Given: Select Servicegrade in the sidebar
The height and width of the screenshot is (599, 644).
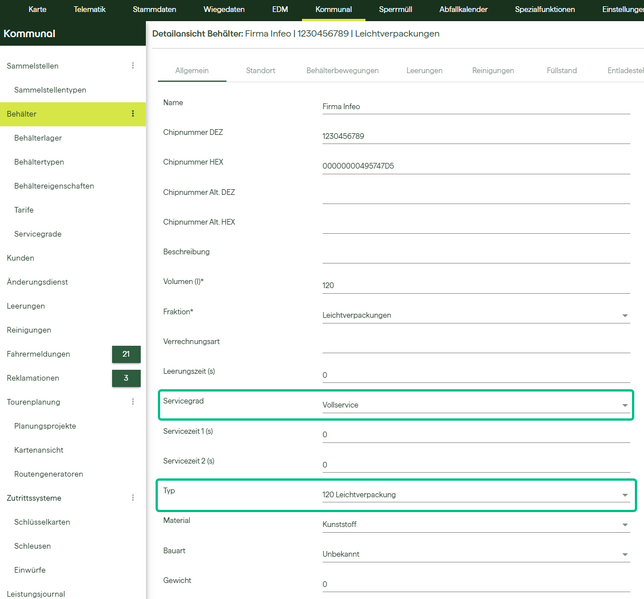Looking at the screenshot, I should pos(38,234).
